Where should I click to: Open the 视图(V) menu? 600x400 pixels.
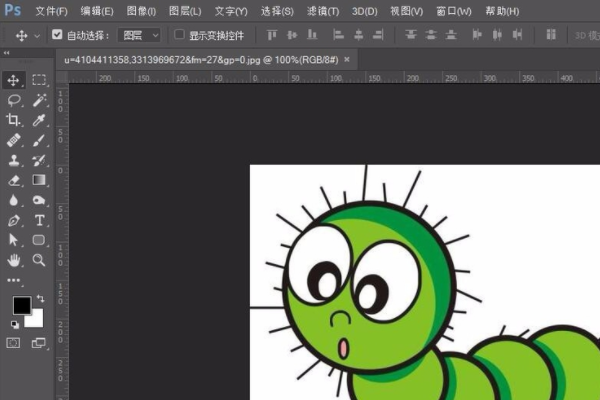pos(406,11)
